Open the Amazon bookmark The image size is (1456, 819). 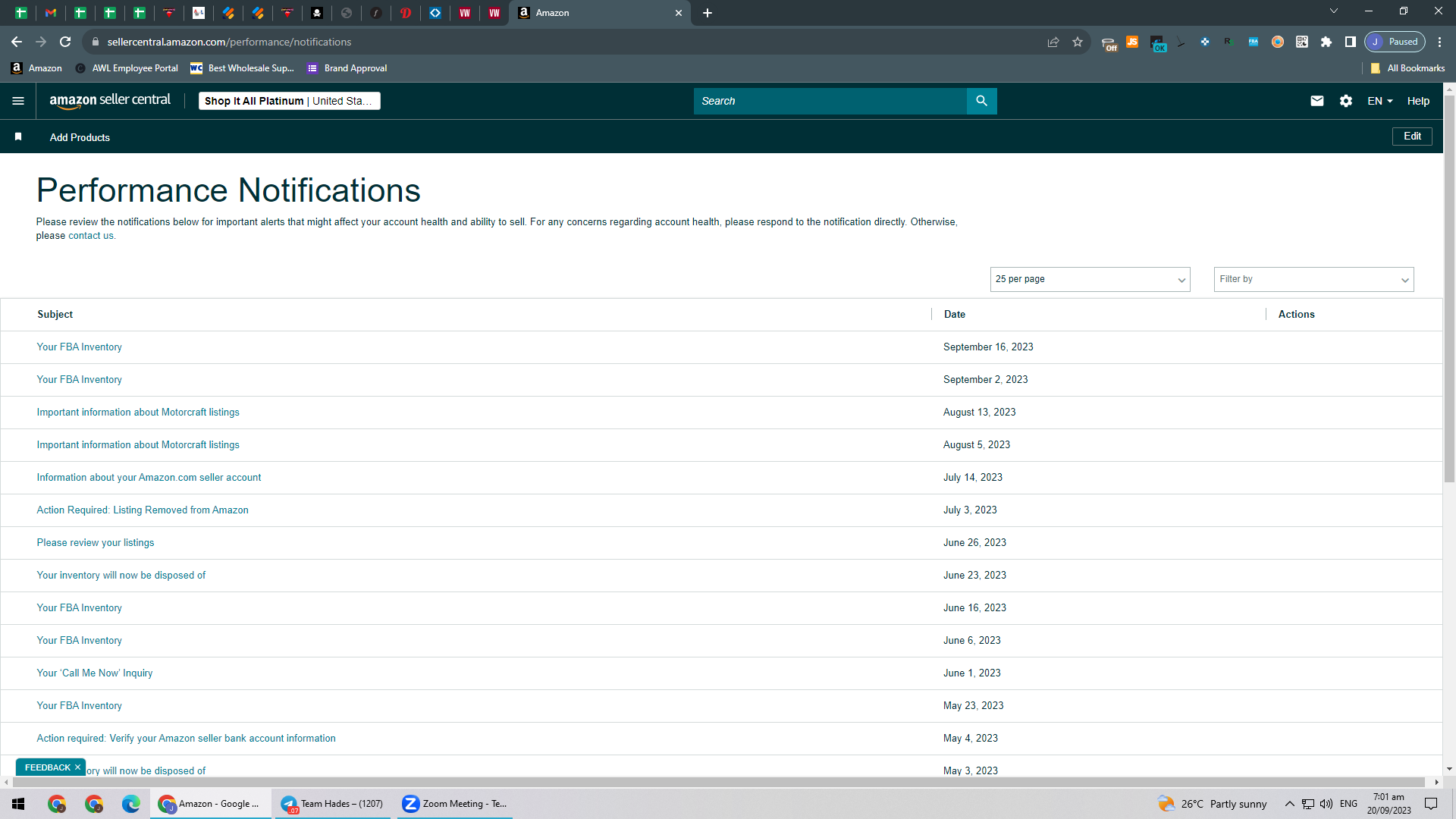36,68
